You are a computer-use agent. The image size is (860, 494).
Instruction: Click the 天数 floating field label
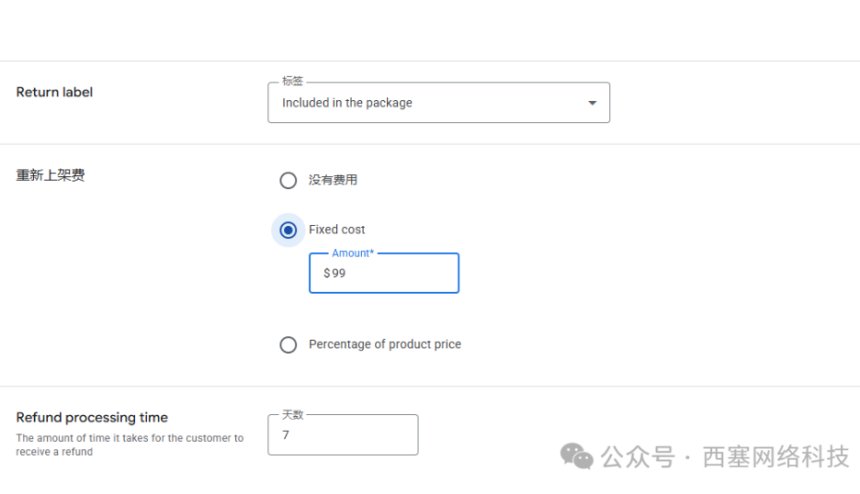tap(292, 414)
